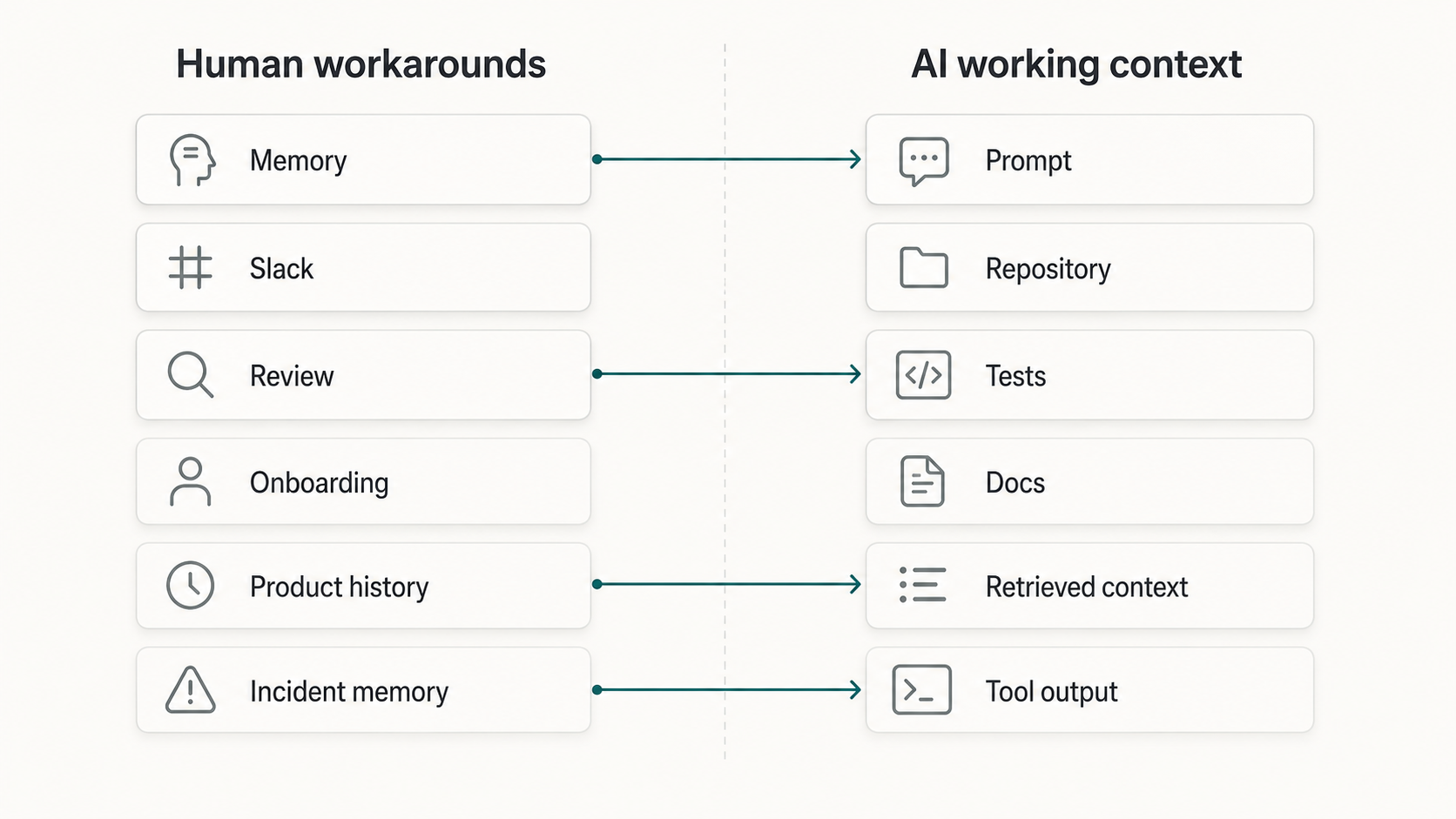Click the head icon beside Memory
1456x819 pixels.
click(x=192, y=160)
